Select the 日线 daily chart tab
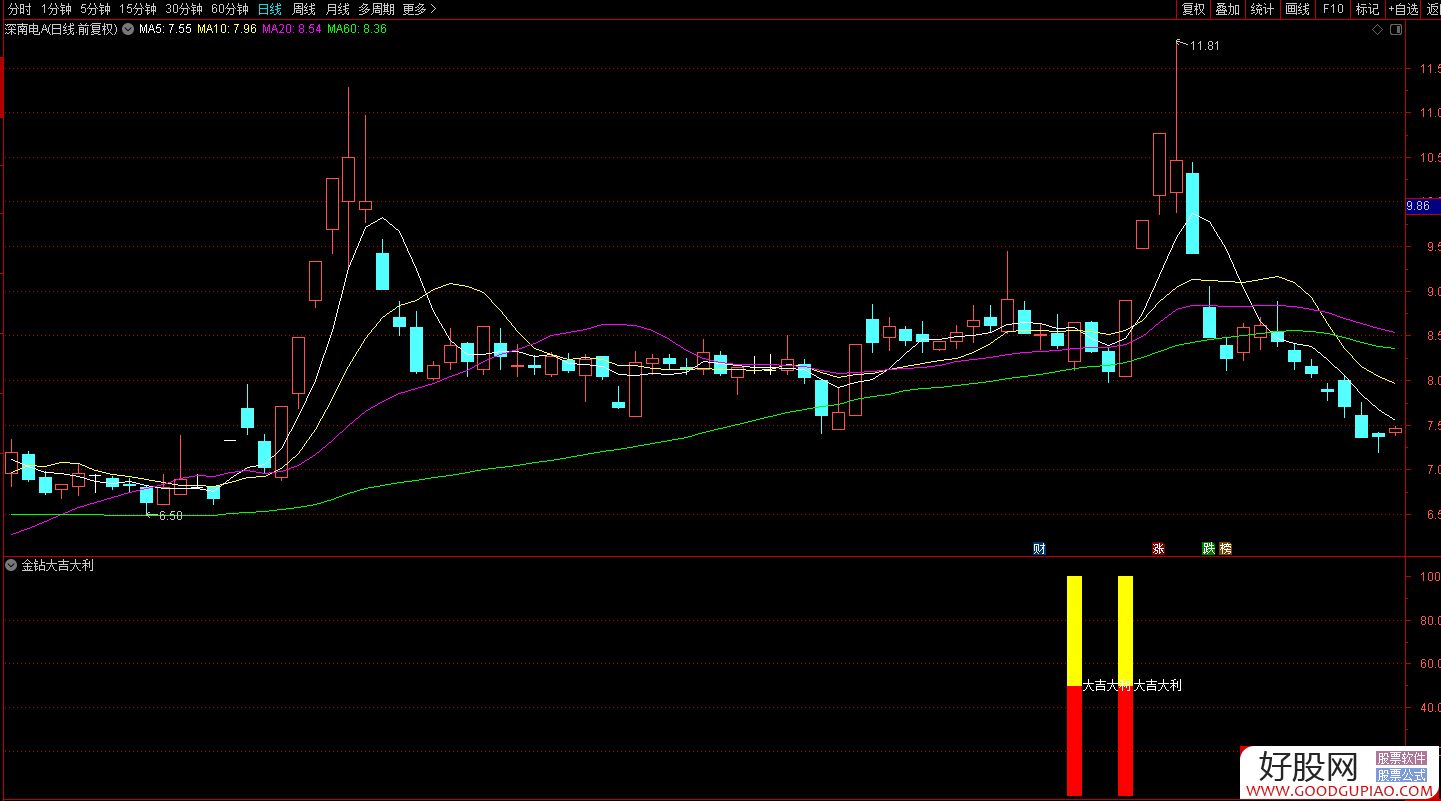 [270, 9]
